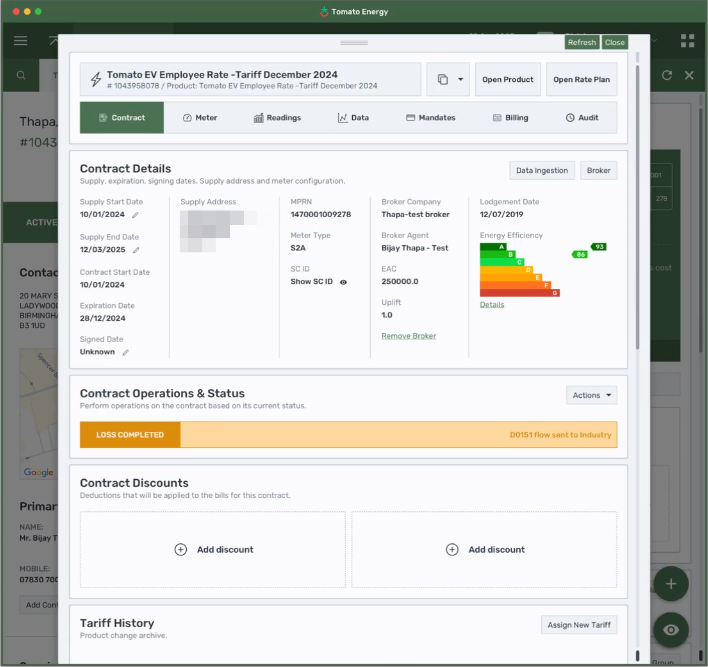
Task: Click the Audit tab clock icon
Action: click(570, 118)
